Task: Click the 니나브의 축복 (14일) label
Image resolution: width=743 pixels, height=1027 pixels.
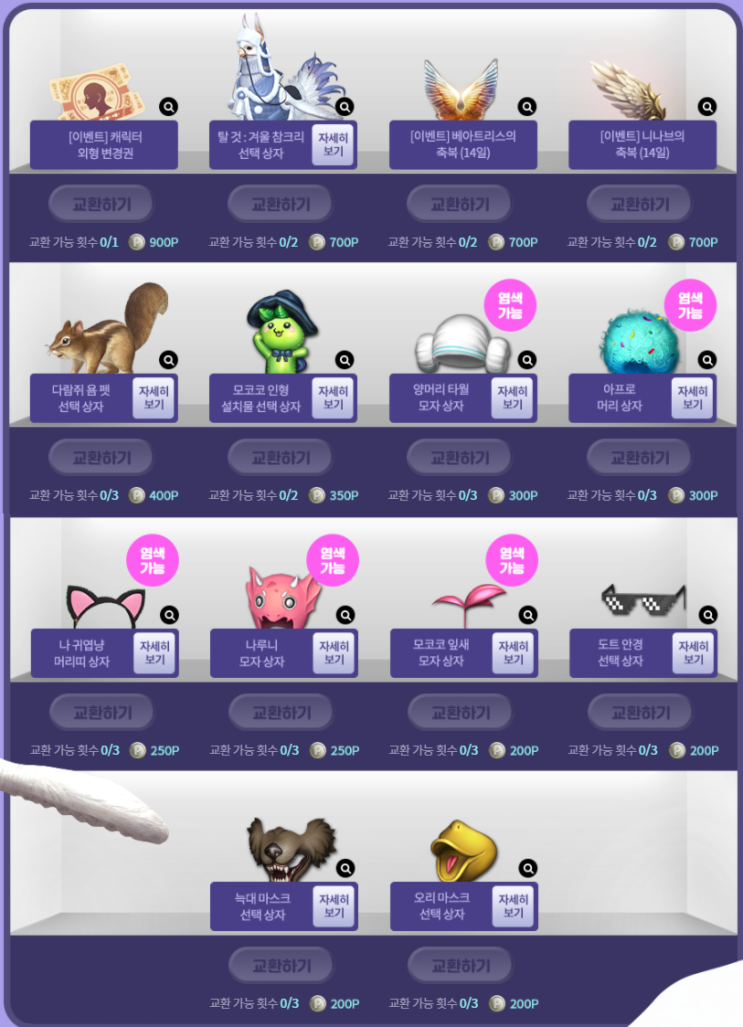Action: coord(643,145)
